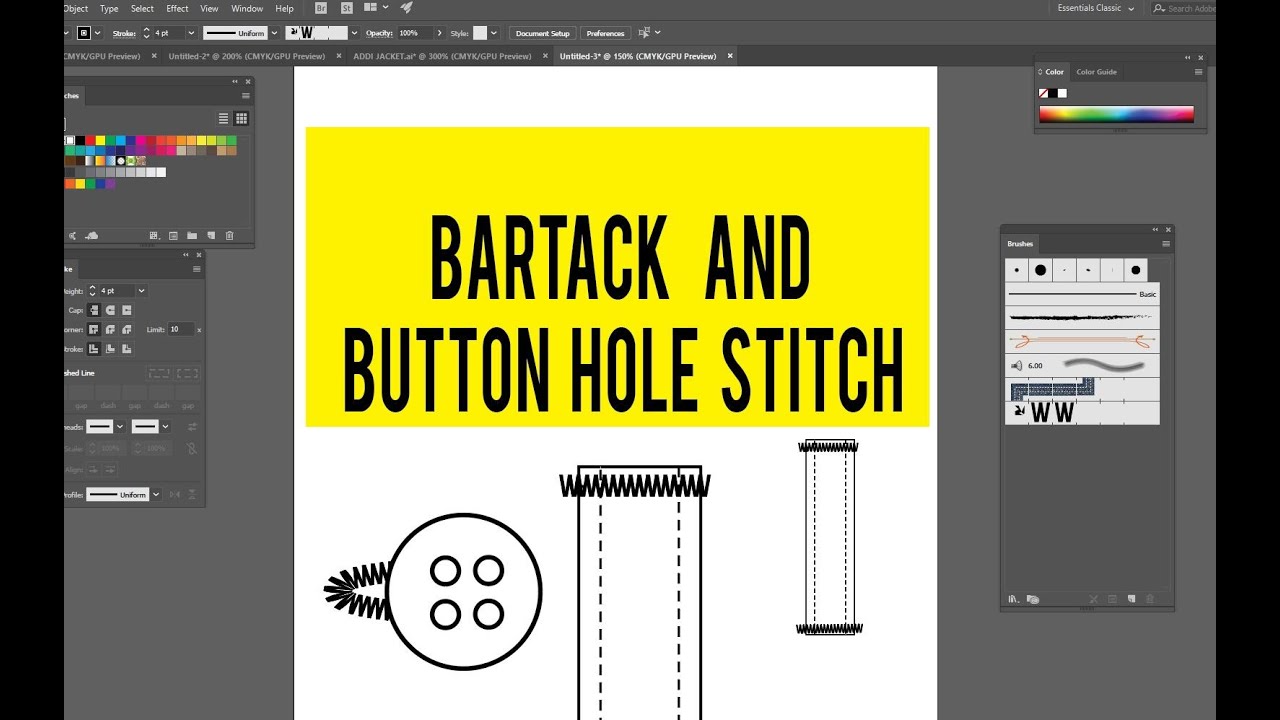The width and height of the screenshot is (1280, 720).
Task: Open Essentials Classic workspace switcher
Action: point(1096,8)
